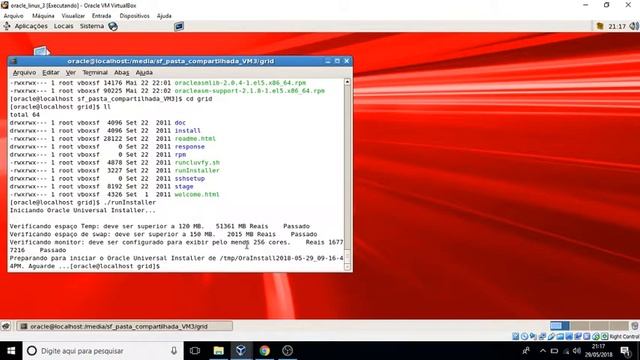640x360 pixels.
Task: Click terminal scrollbar up arrow
Action: 347,82
